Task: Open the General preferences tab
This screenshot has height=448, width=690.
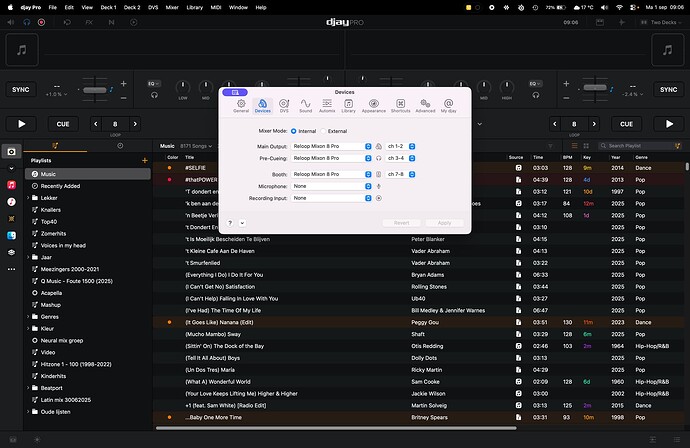Action: [x=241, y=106]
